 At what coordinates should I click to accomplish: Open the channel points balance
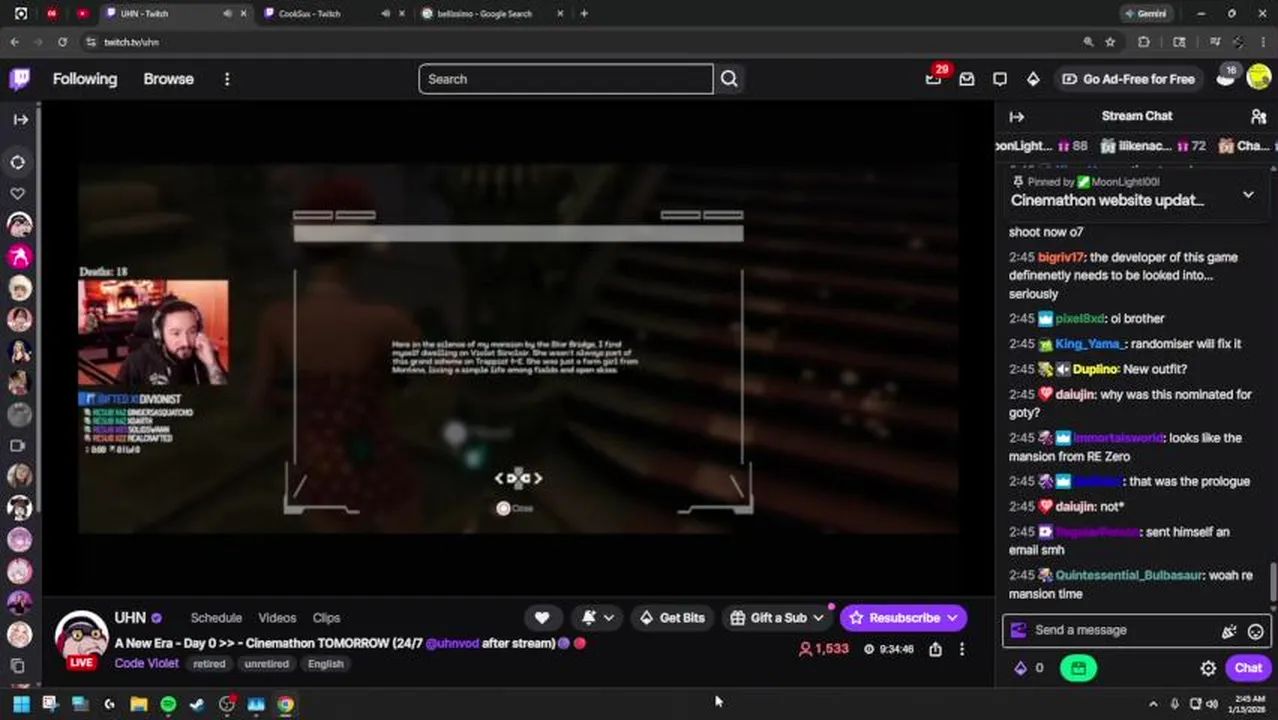point(1029,668)
